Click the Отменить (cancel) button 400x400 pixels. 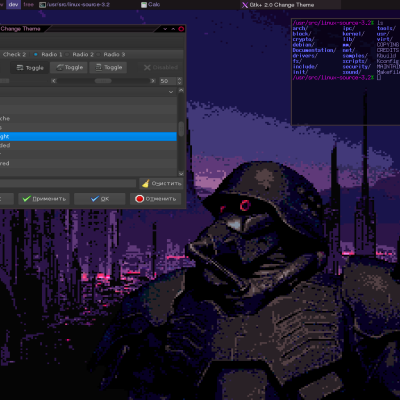pos(155,199)
